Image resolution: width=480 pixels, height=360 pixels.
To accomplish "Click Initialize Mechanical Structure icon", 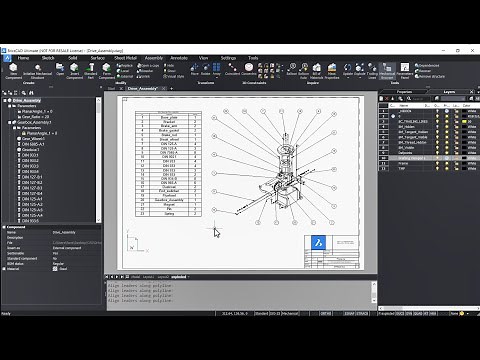I will pyautogui.click(x=38, y=68).
